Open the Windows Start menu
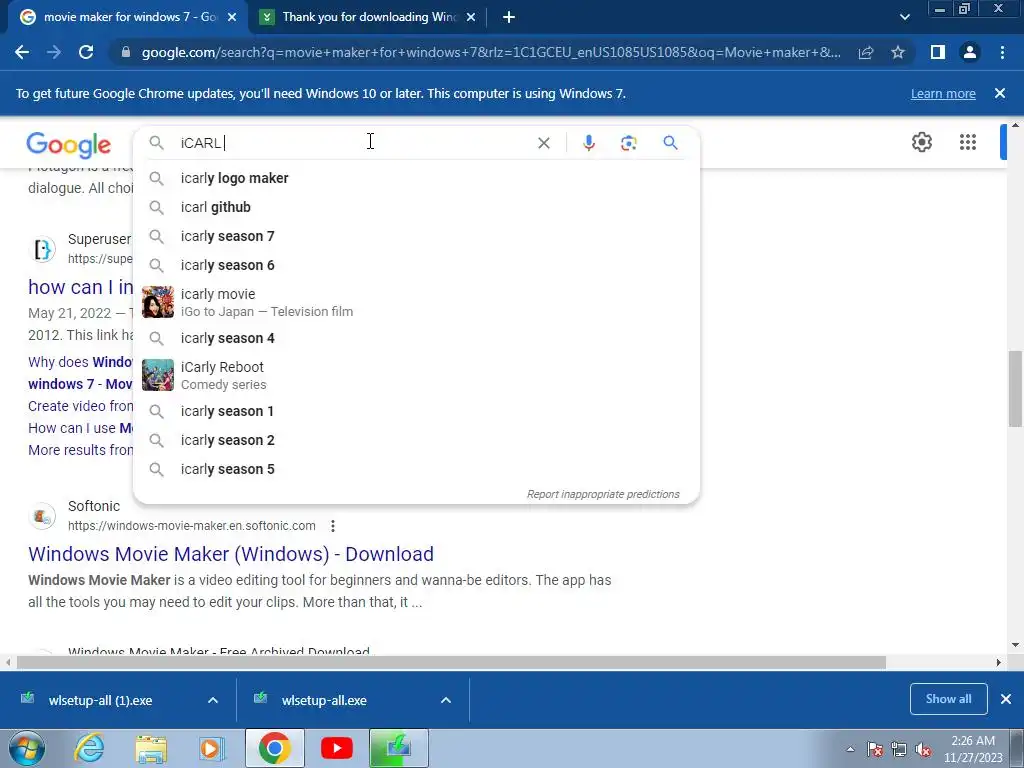Viewport: 1024px width, 768px height. [x=26, y=748]
